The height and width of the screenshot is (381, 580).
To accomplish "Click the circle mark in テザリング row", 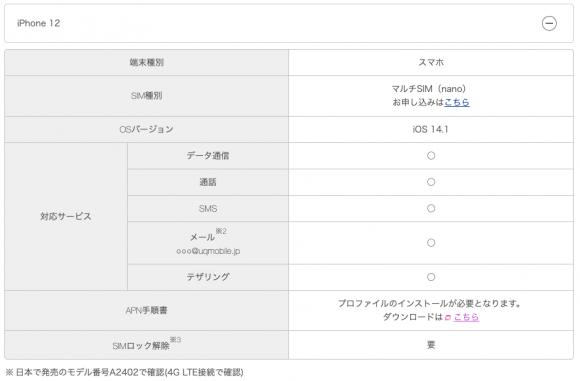I will point(431,277).
